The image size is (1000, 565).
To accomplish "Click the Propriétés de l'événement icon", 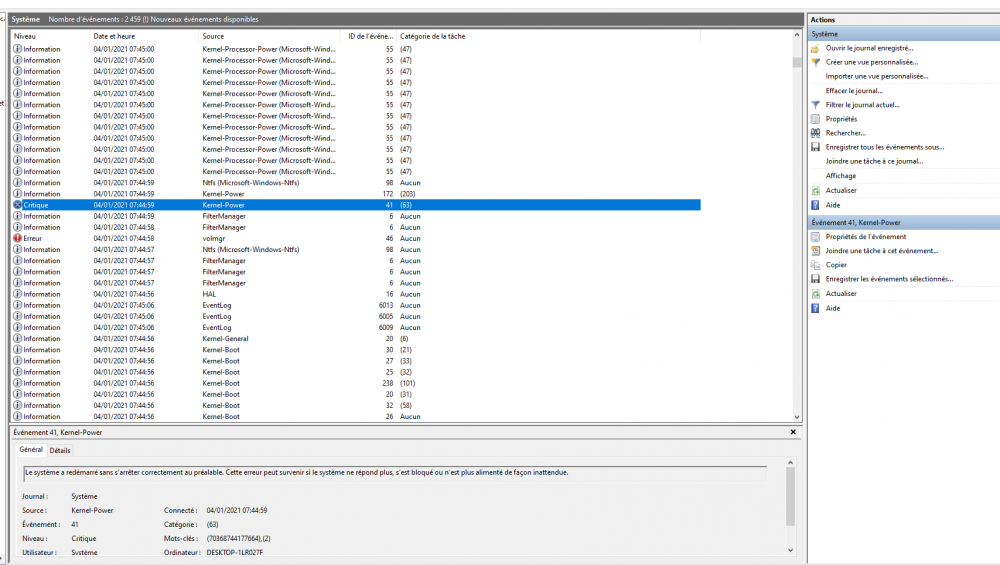I will coord(815,237).
